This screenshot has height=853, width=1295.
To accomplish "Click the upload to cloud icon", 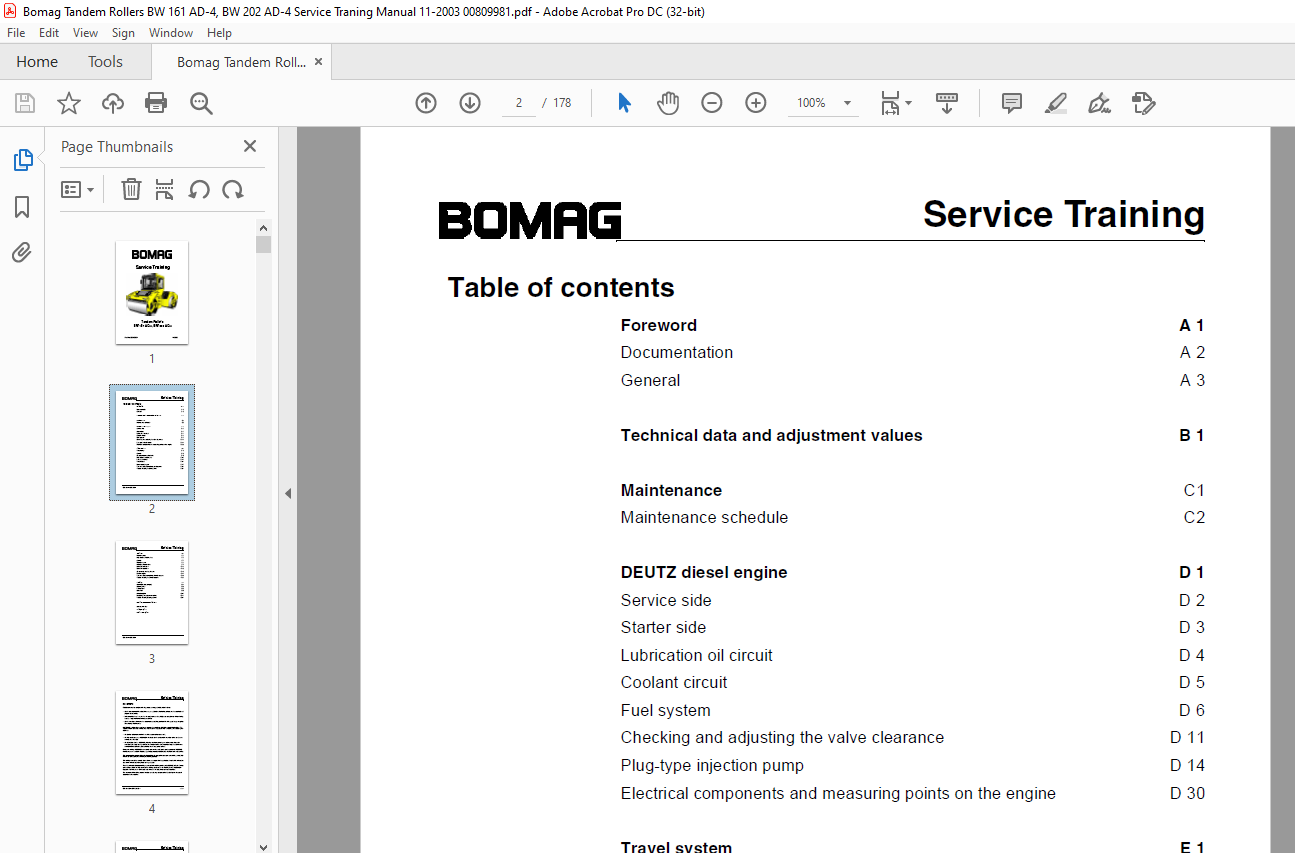I will tap(113, 103).
